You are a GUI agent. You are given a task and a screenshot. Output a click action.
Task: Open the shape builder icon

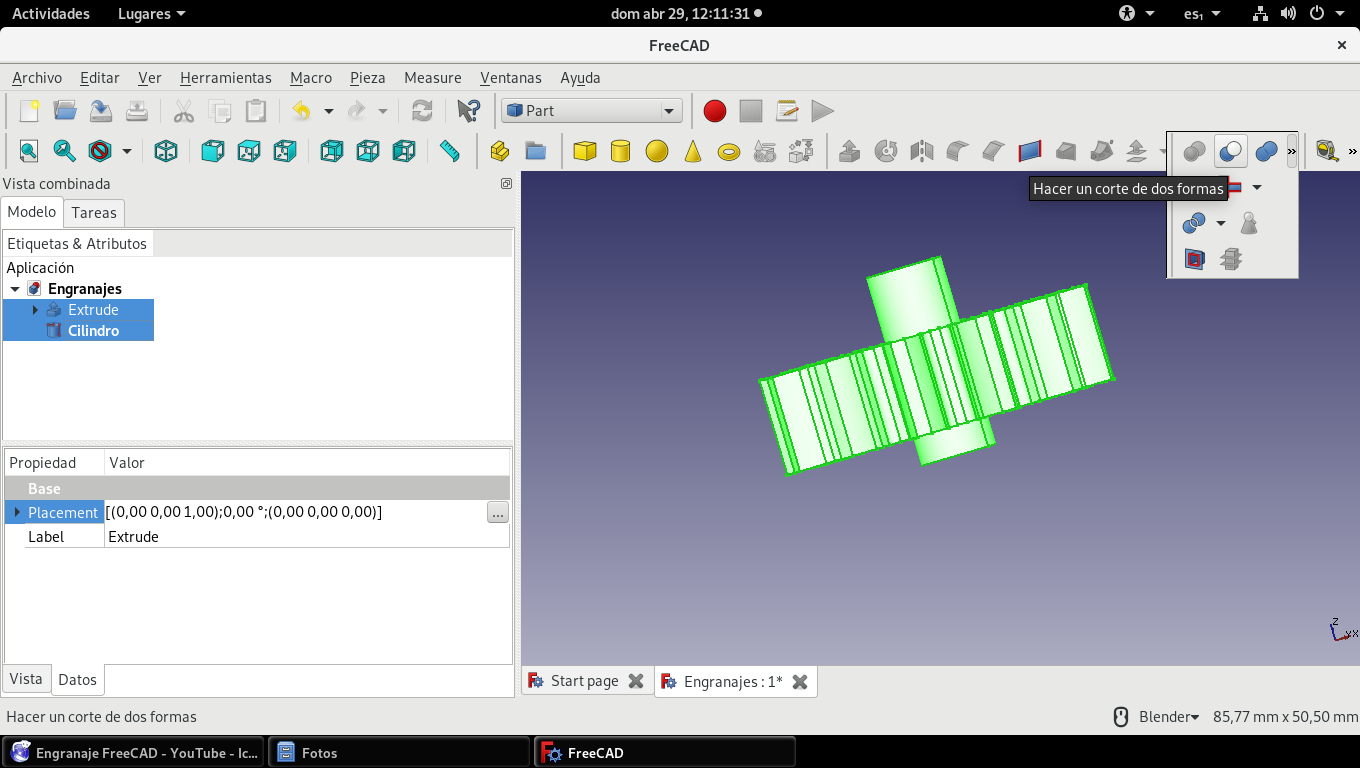coord(801,151)
